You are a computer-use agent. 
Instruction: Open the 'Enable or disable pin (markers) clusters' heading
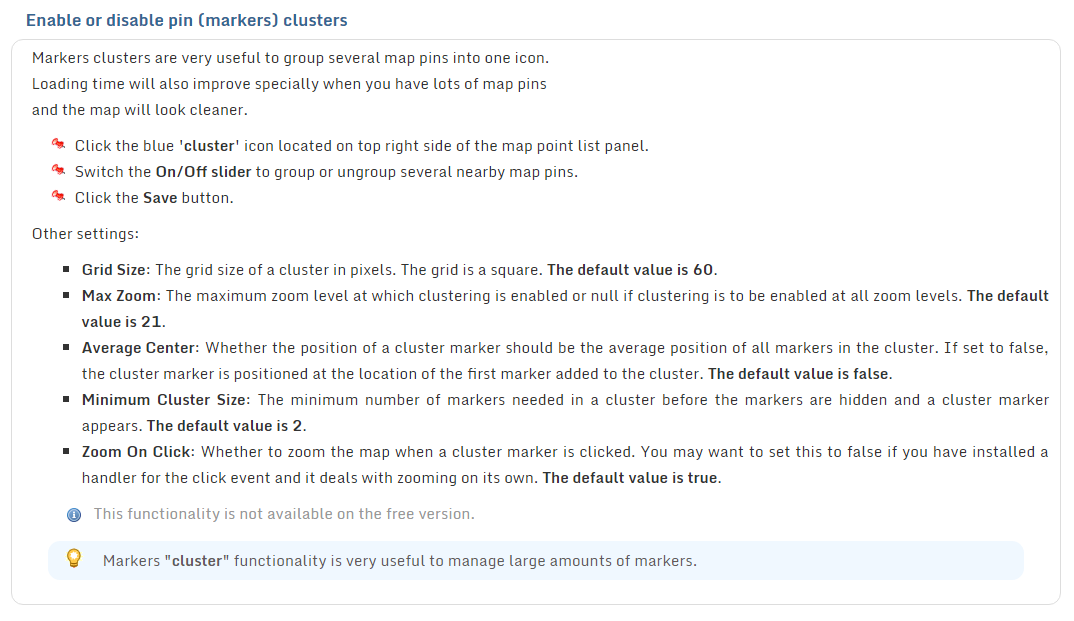click(x=186, y=21)
